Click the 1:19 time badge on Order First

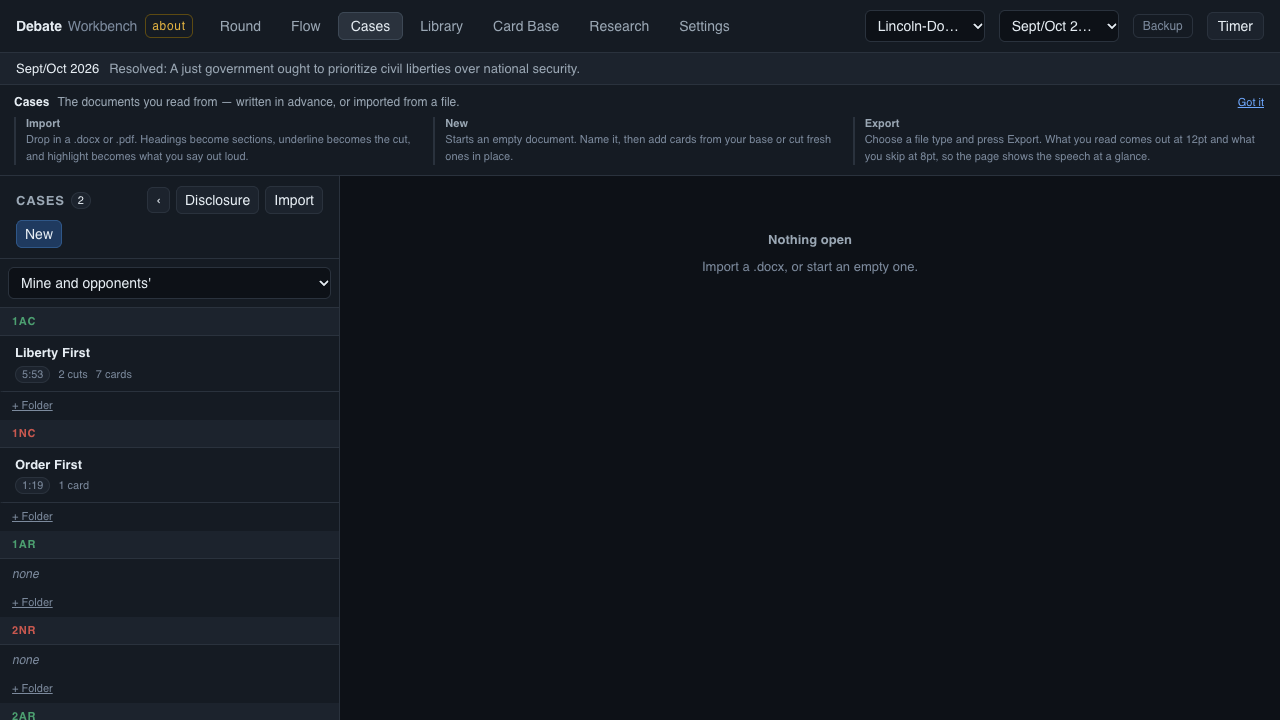(x=33, y=485)
